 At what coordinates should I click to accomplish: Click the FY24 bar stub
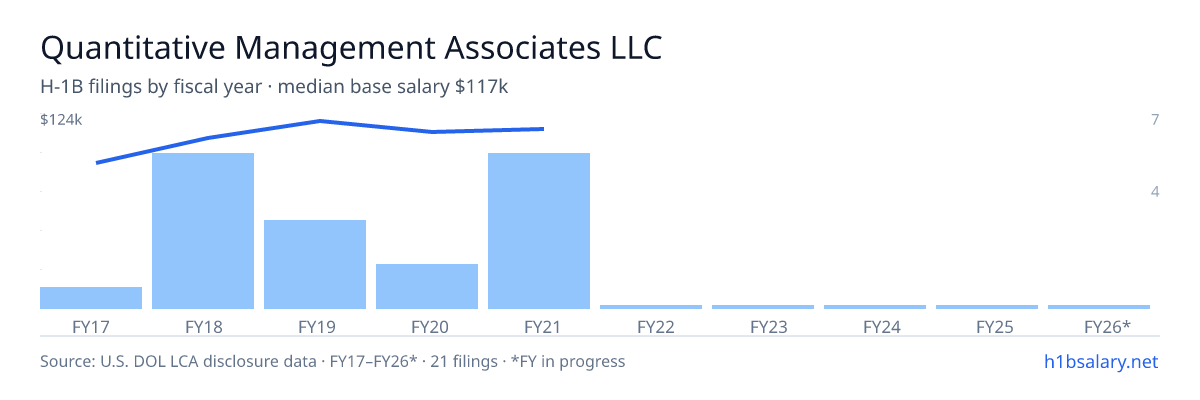[875, 307]
